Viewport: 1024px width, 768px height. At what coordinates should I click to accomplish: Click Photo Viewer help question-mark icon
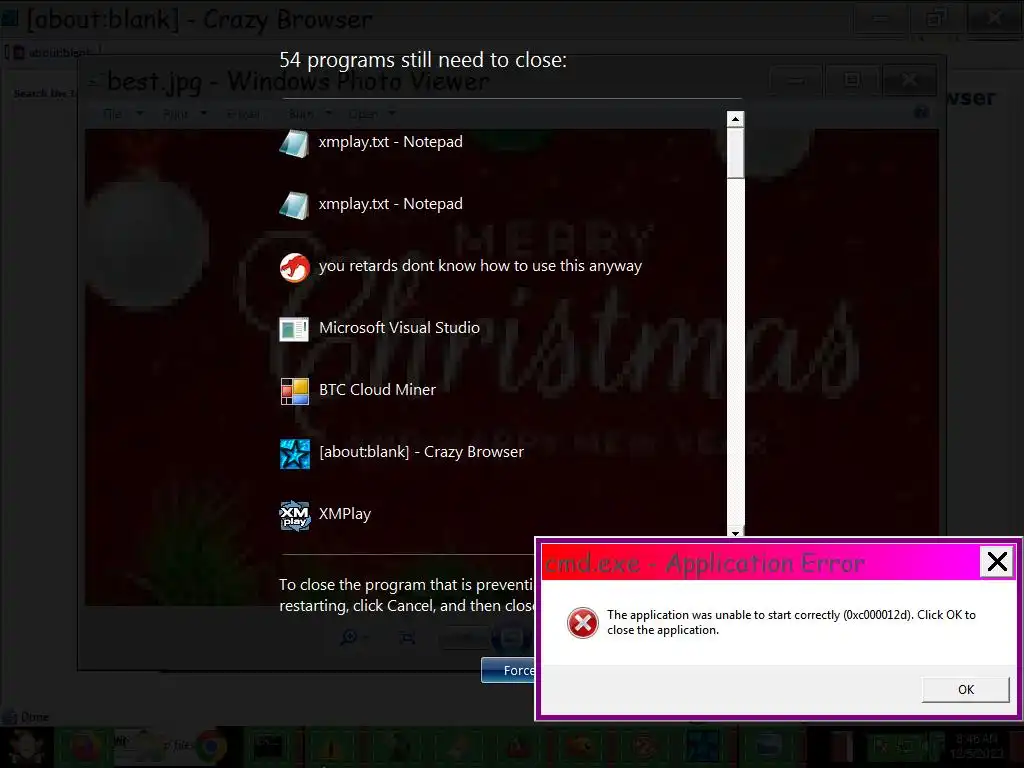921,112
